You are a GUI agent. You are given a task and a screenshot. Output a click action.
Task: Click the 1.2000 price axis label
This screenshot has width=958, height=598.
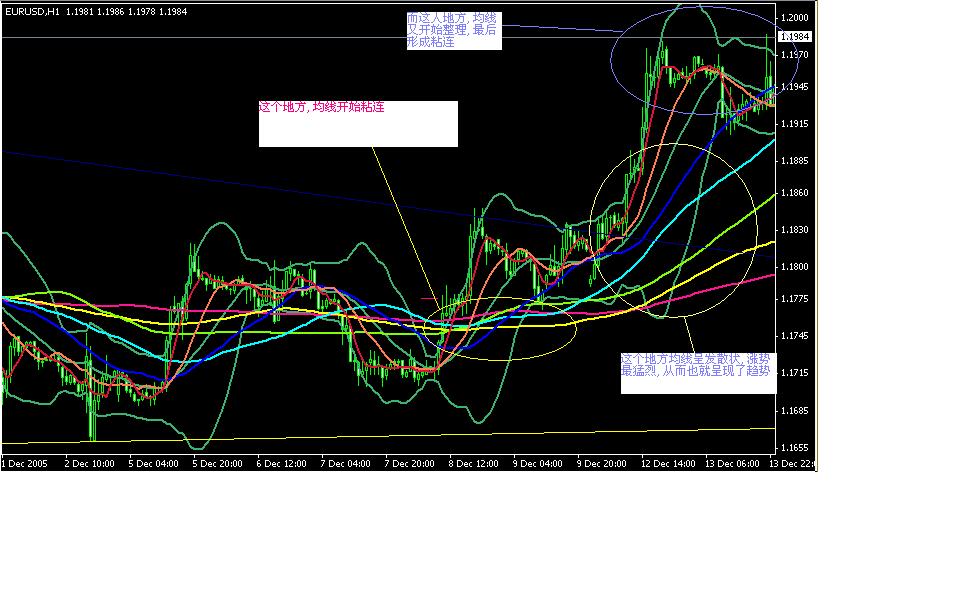tap(795, 18)
